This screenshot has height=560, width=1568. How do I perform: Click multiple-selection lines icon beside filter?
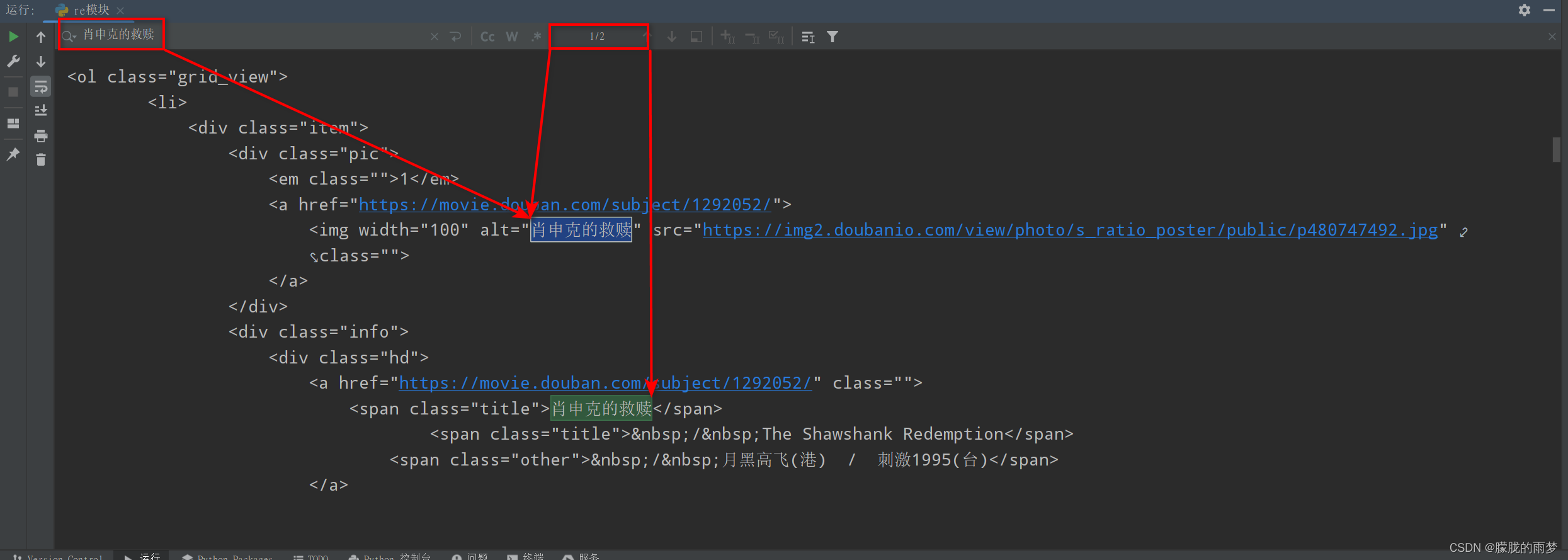(x=808, y=37)
